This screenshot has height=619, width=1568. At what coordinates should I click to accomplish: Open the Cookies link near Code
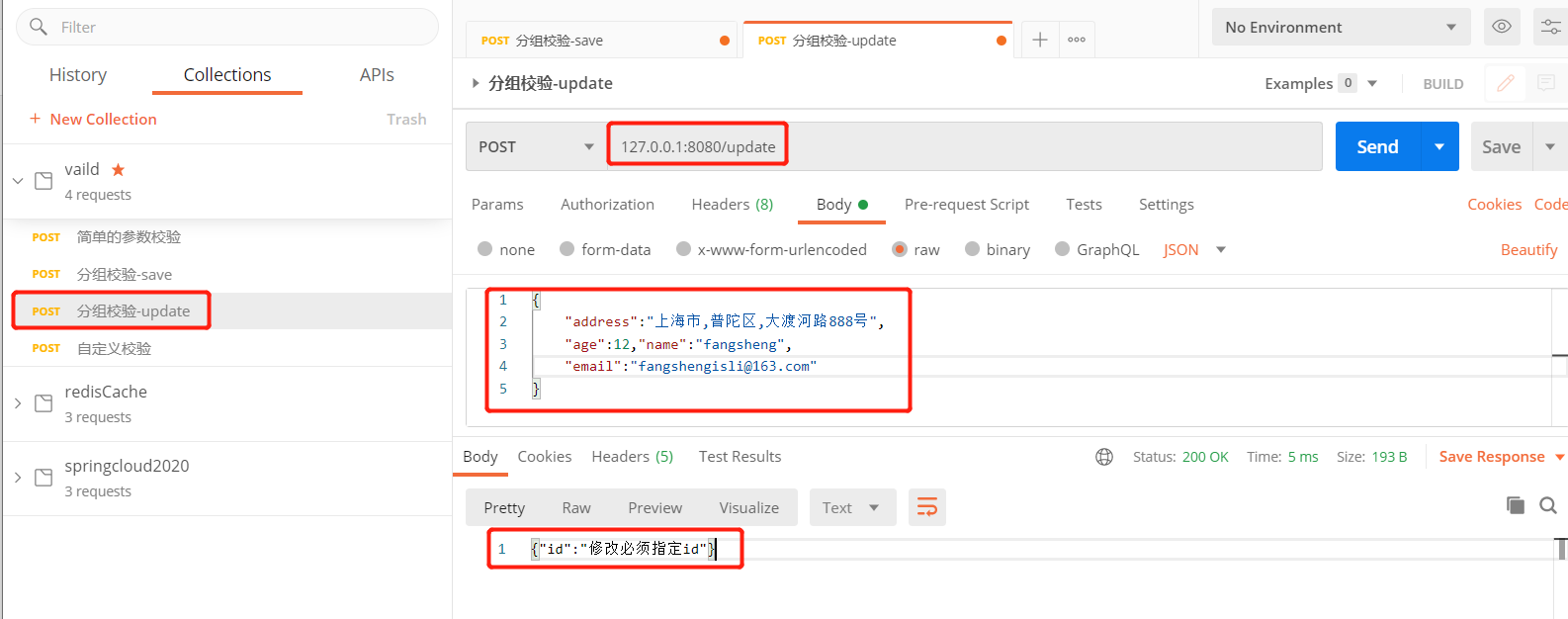tap(1494, 204)
